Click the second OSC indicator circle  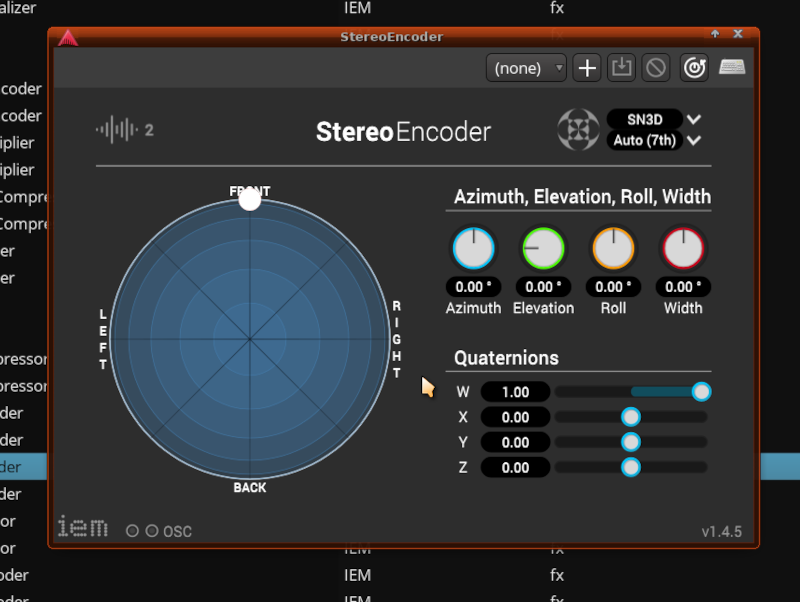click(x=151, y=531)
